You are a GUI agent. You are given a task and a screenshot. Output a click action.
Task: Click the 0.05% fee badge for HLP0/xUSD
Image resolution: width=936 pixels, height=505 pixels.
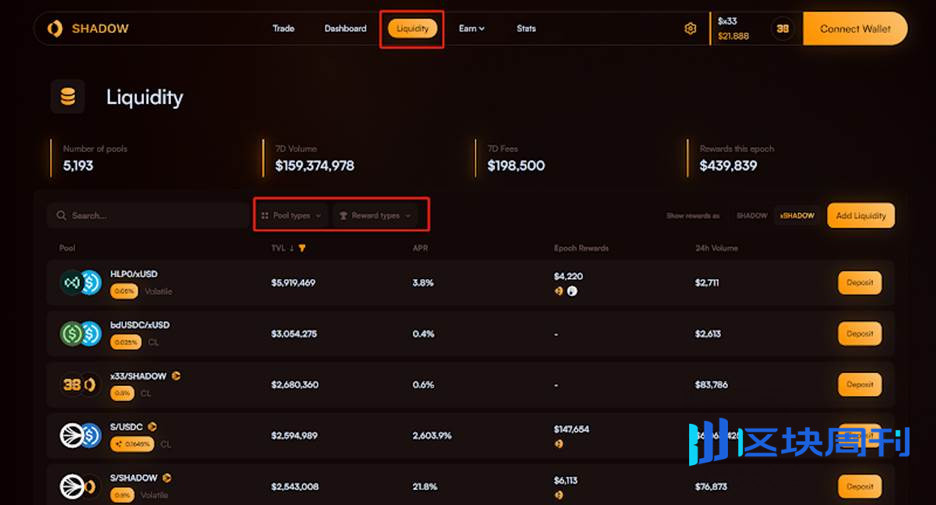point(124,291)
